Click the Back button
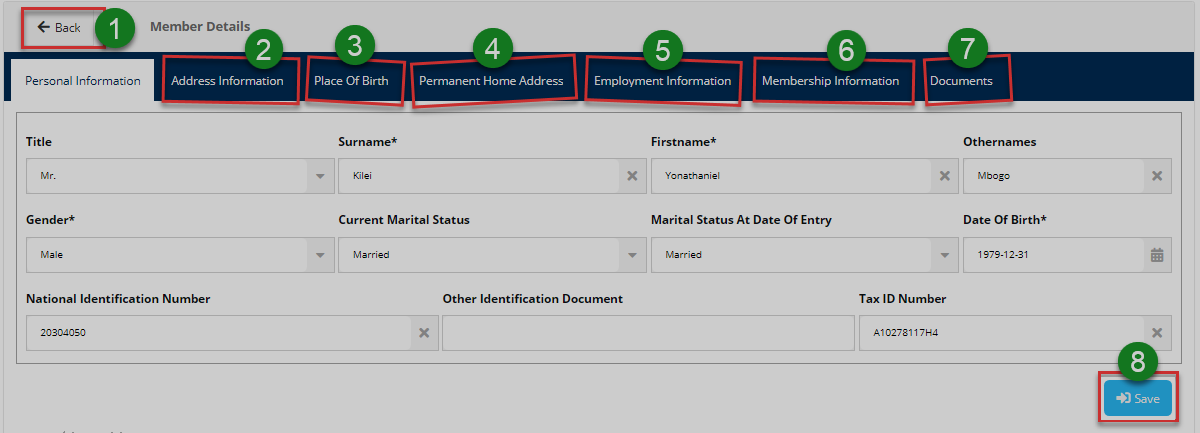This screenshot has width=1200, height=433. (60, 27)
